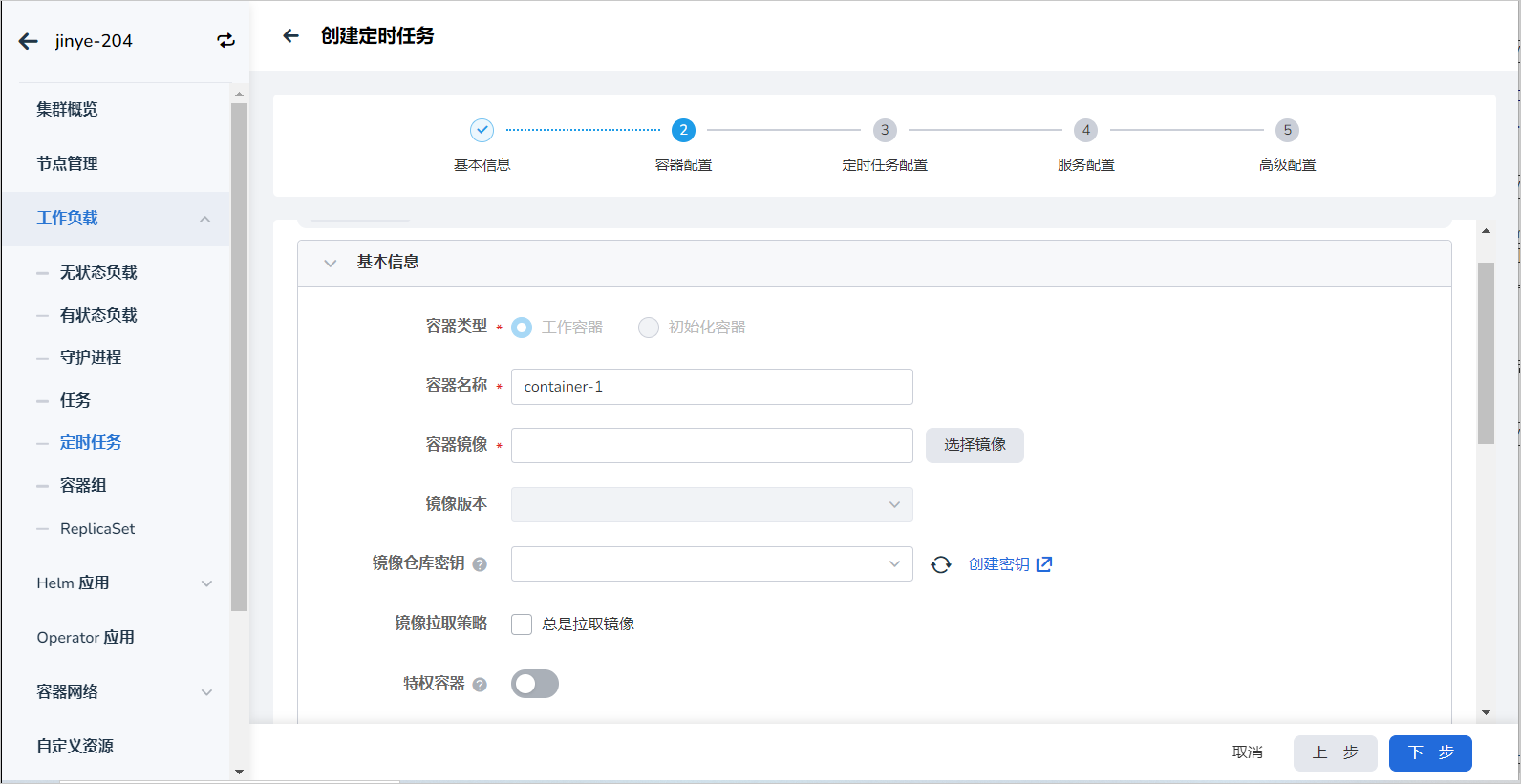Select the 工作容器 radio button
Screen dimensions: 1521x784
[522, 328]
